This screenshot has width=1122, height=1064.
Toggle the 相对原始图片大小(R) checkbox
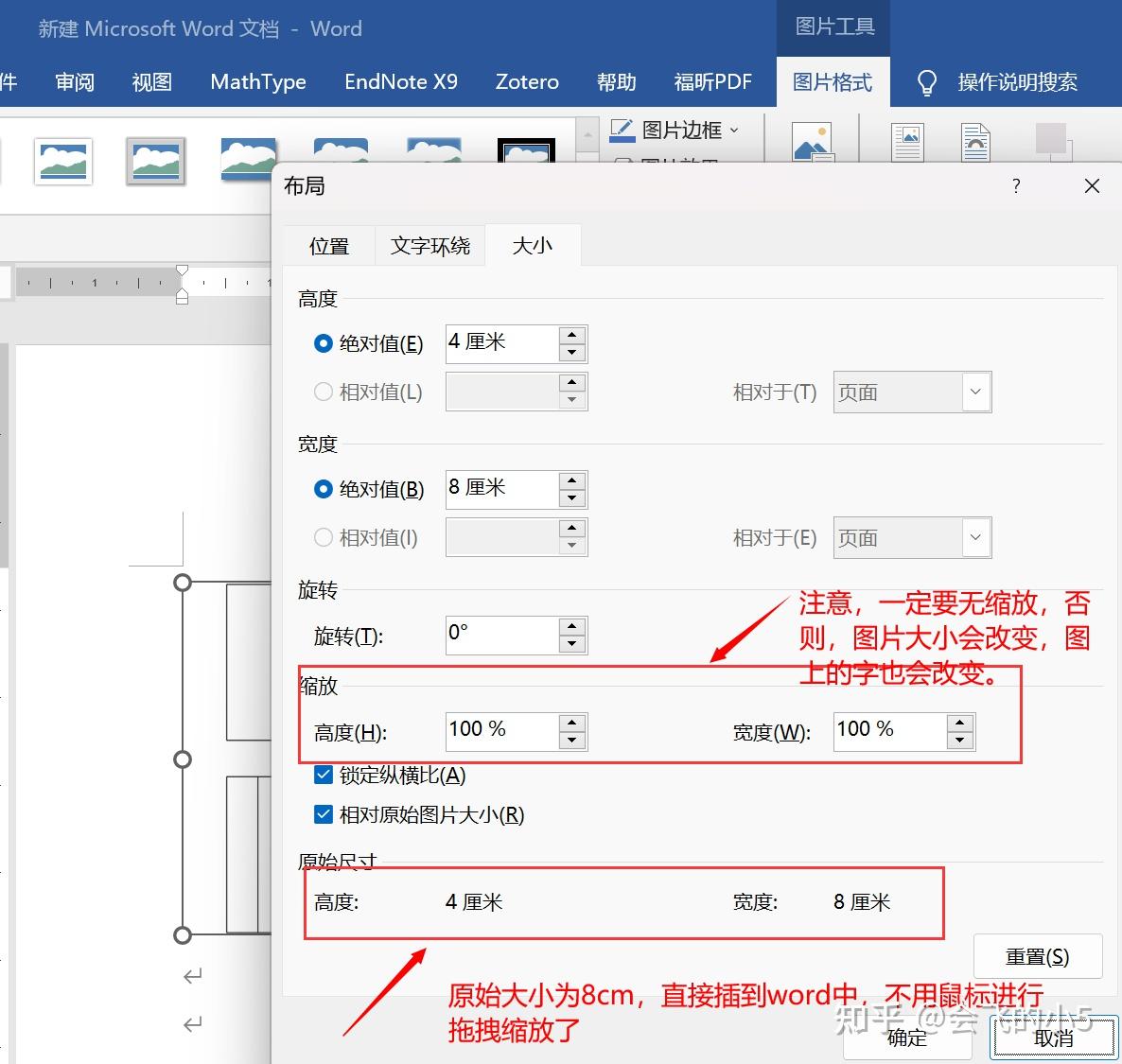[x=323, y=814]
